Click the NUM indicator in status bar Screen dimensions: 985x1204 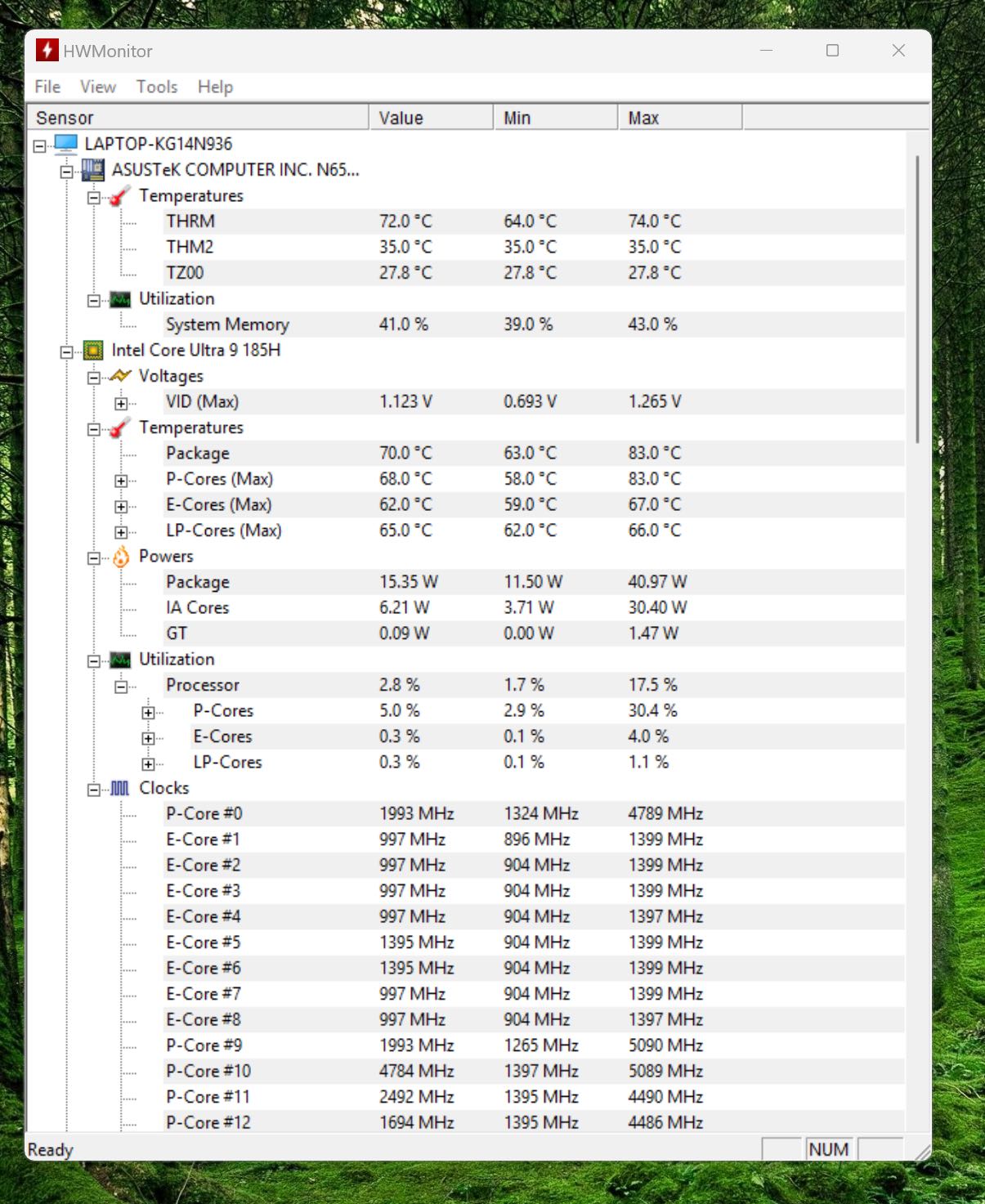point(829,1149)
